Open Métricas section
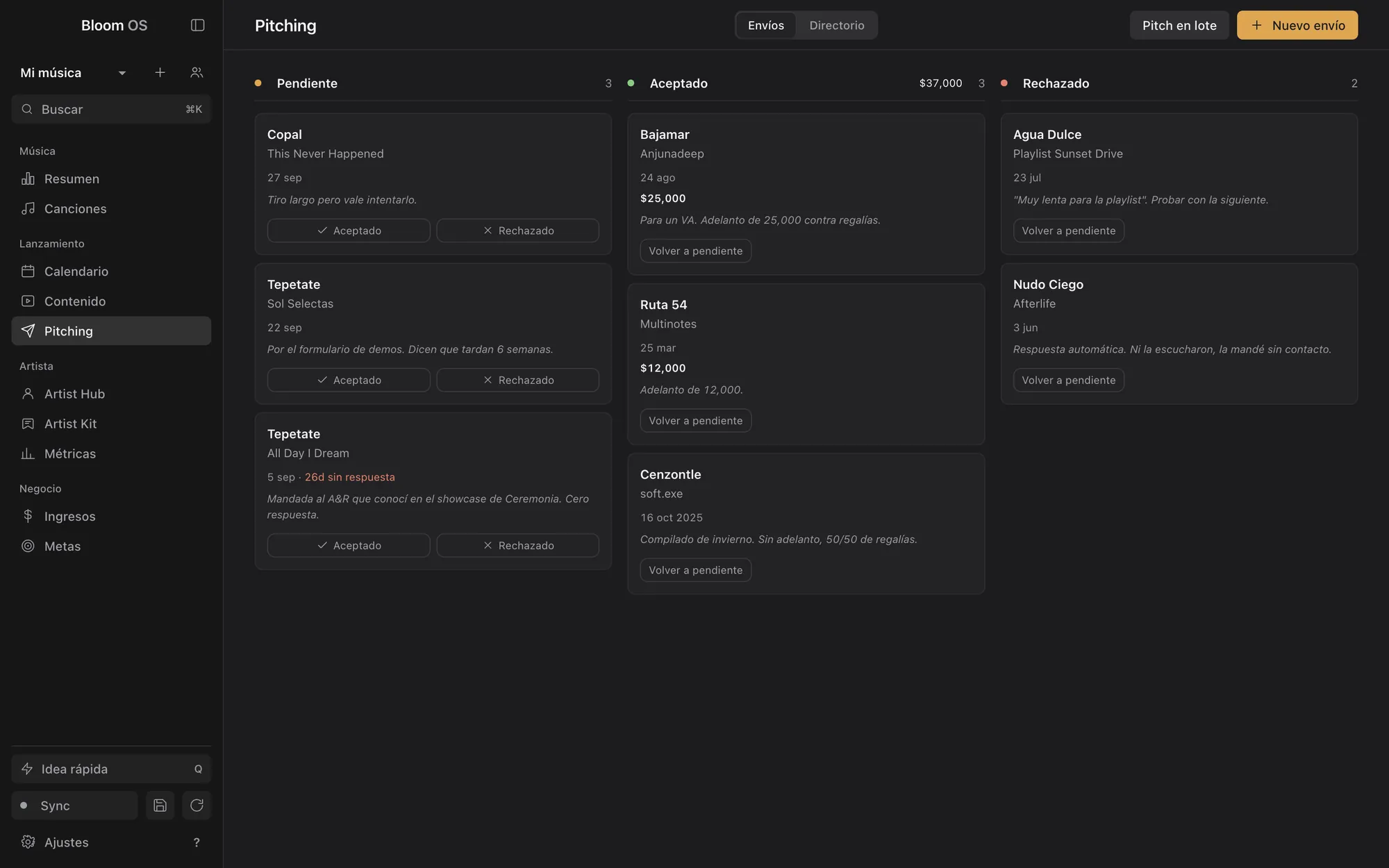Viewport: 1389px width, 868px height. point(111,453)
